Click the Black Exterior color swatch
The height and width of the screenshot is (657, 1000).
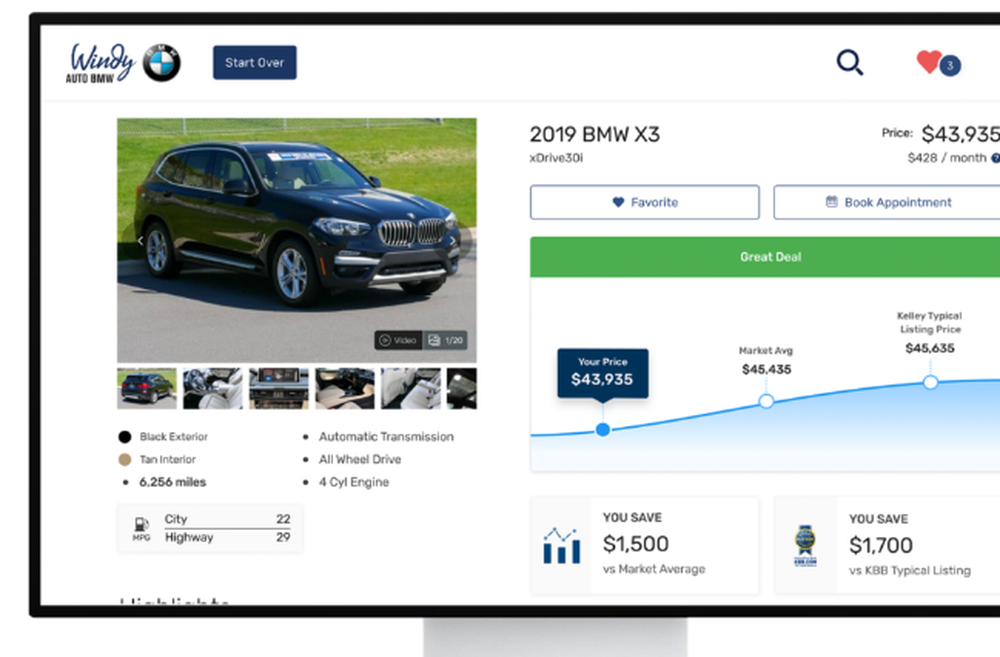[x=125, y=437]
